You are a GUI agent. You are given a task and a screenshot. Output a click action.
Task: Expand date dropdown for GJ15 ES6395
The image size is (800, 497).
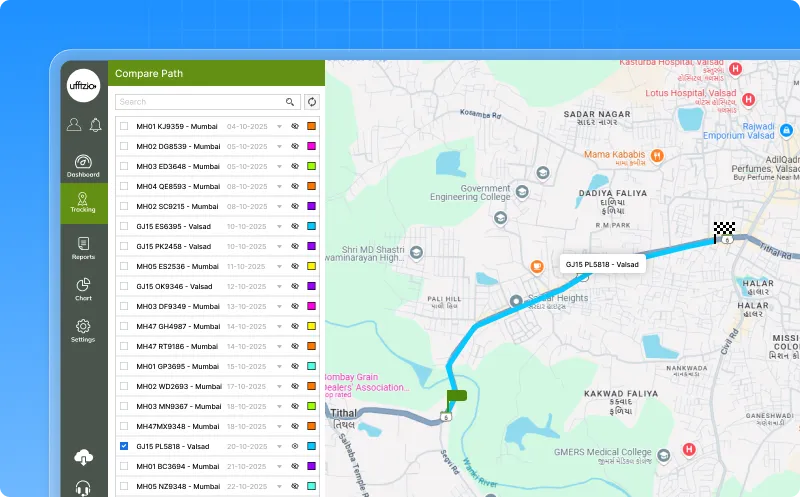click(280, 226)
